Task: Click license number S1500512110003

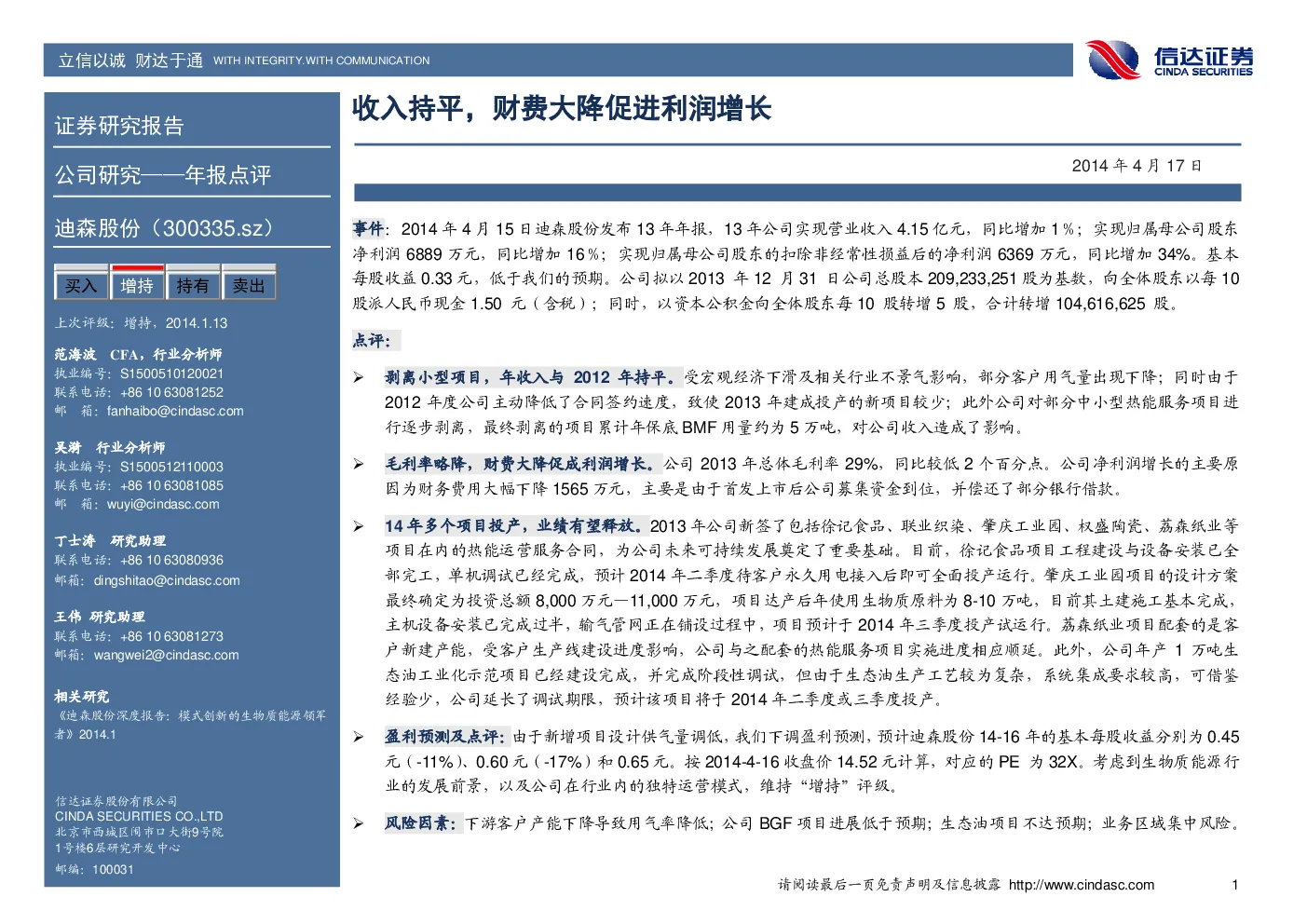Action: coord(172,467)
